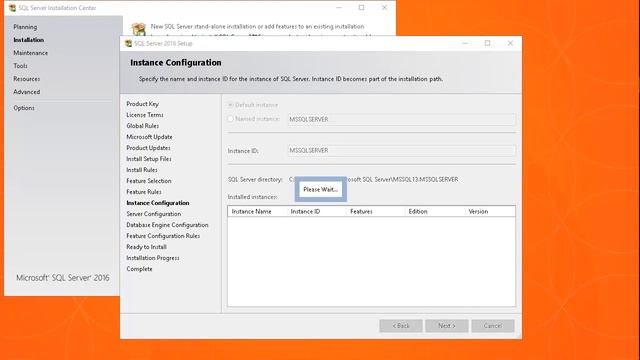The height and width of the screenshot is (360, 640).
Task: Select the Install Rules setup step
Action: (x=142, y=170)
